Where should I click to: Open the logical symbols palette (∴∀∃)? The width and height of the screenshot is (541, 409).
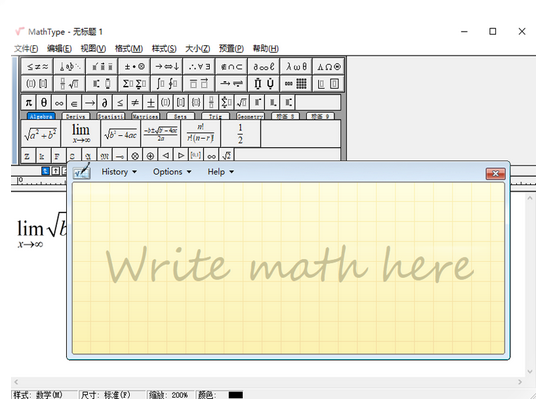coord(199,66)
